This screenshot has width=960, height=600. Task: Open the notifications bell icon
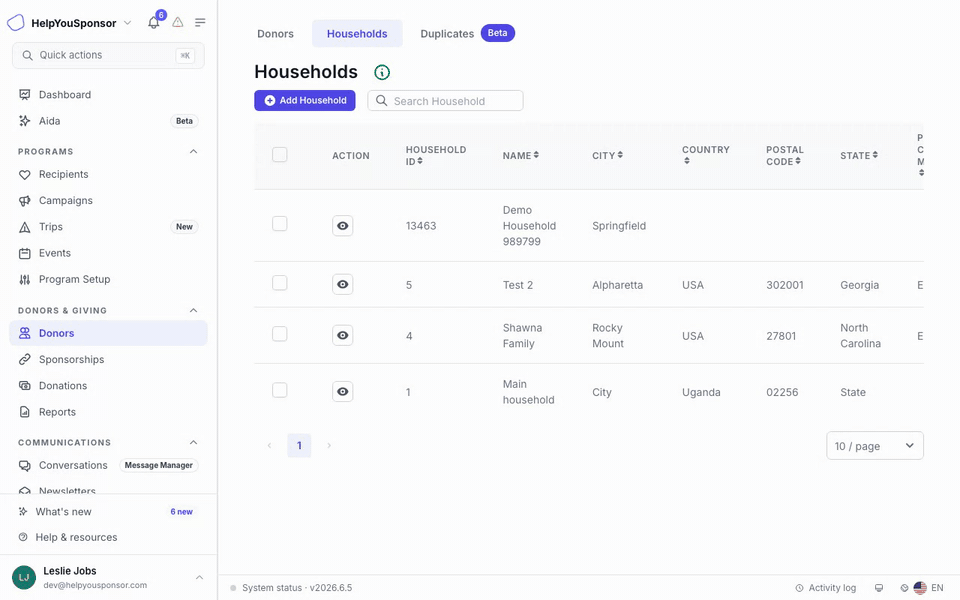pyautogui.click(x=154, y=23)
